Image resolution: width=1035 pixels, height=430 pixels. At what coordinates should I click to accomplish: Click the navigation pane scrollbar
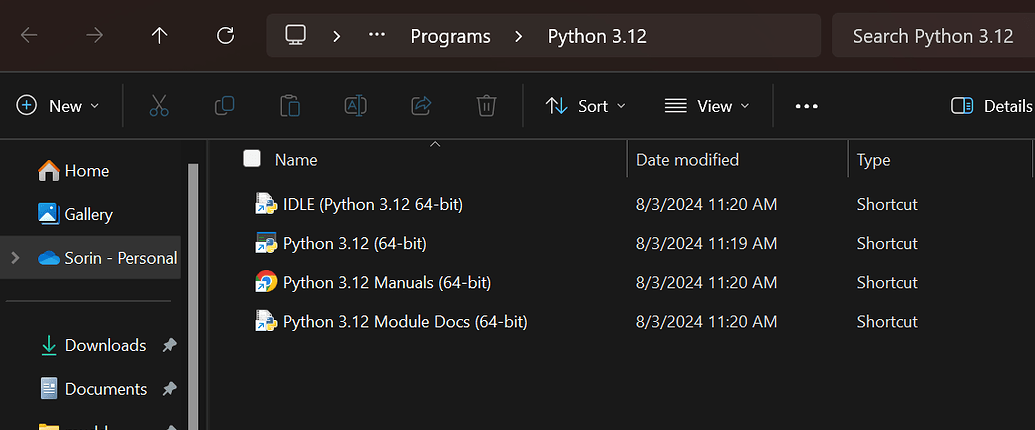193,297
